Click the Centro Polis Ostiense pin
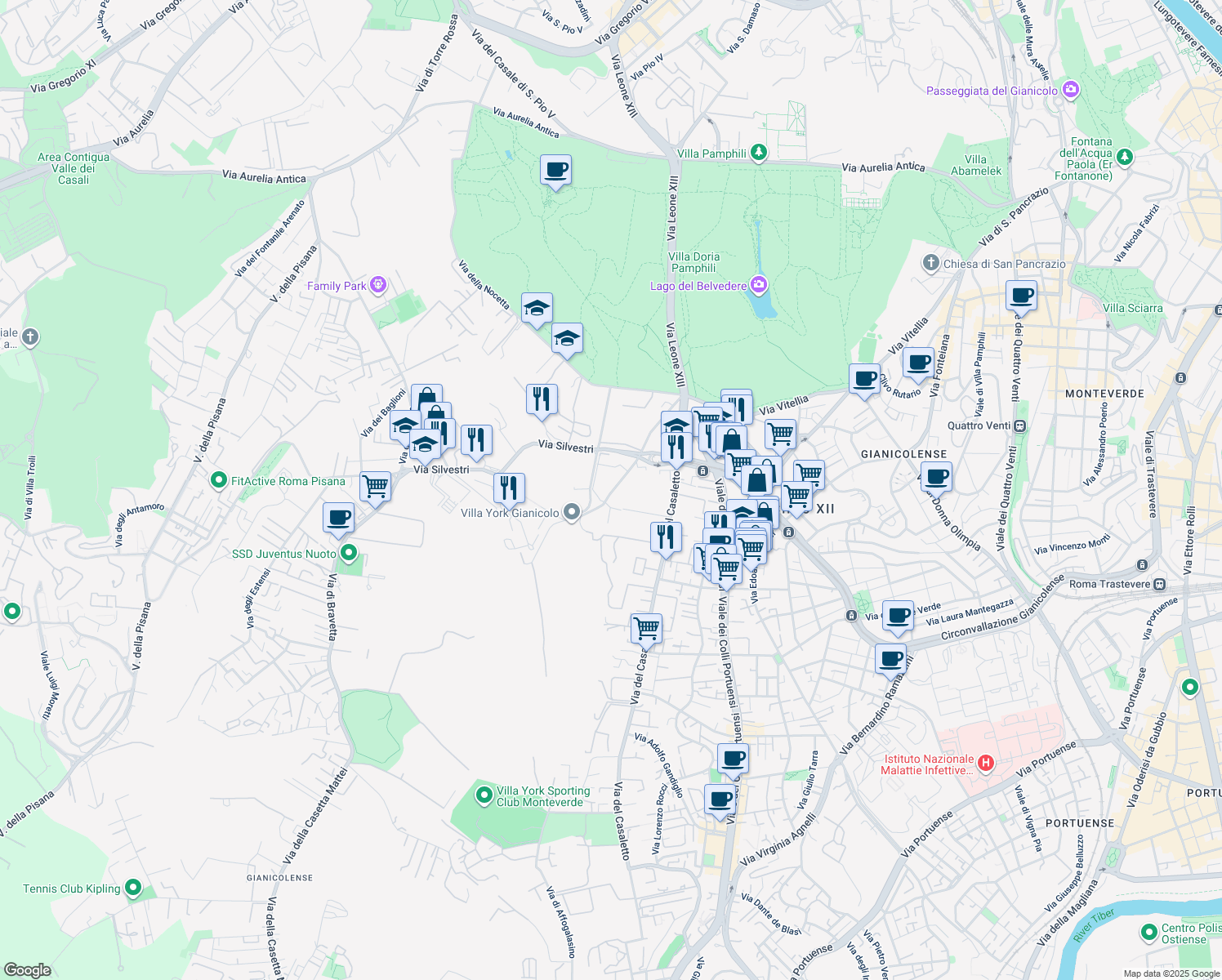 (1149, 932)
